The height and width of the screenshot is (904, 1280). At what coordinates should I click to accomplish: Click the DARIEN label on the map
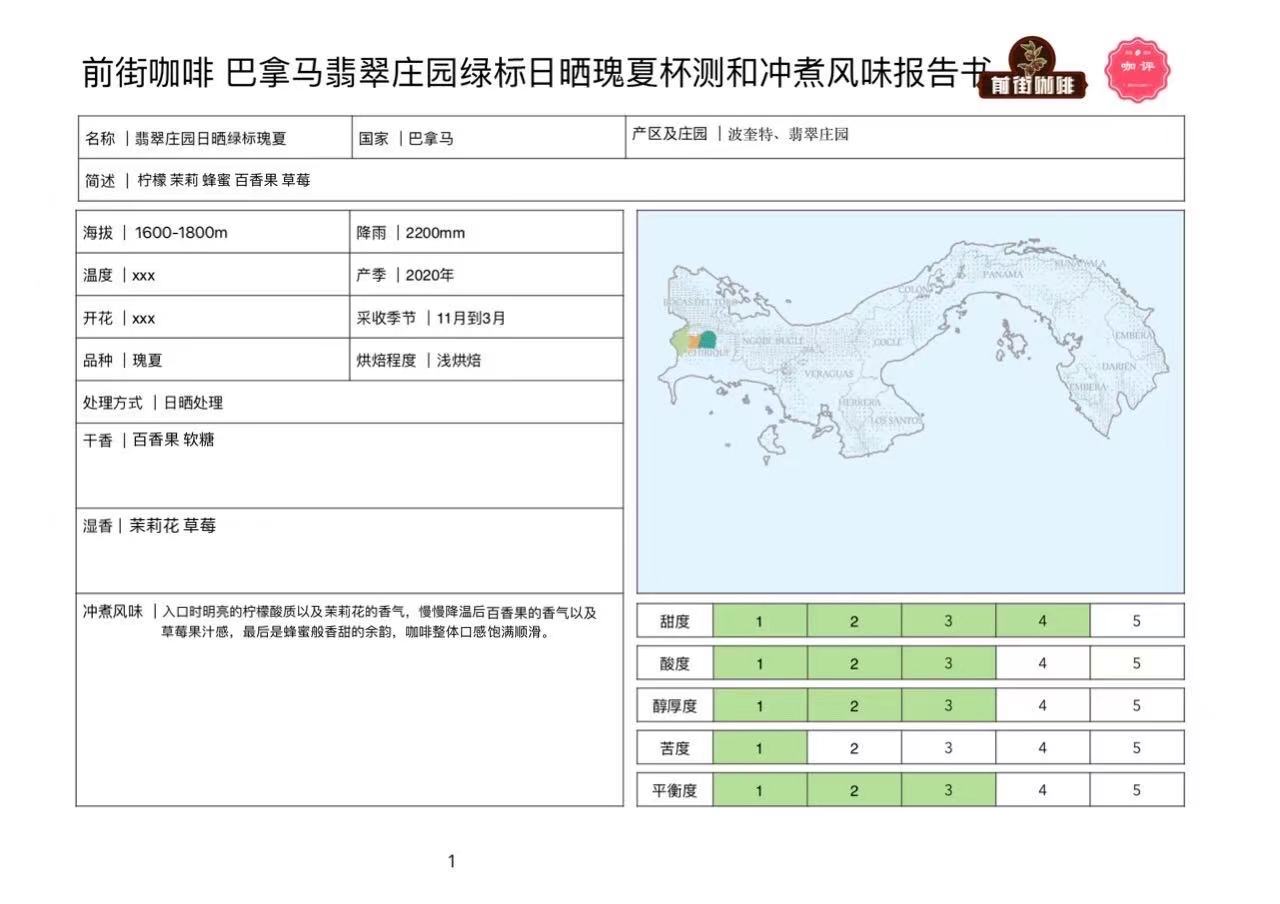(1120, 367)
